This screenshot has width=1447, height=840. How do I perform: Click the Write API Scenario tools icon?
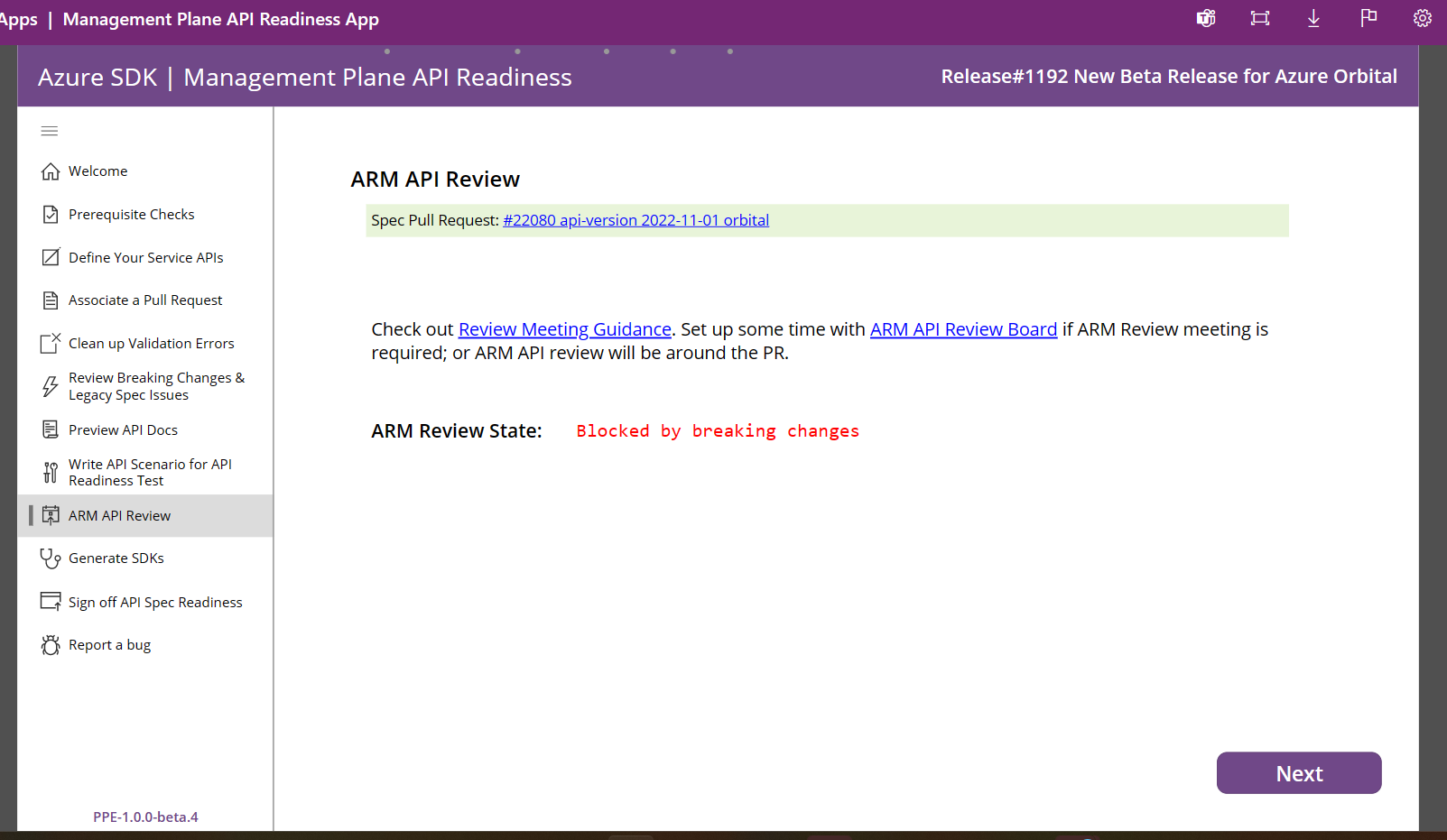[x=51, y=472]
